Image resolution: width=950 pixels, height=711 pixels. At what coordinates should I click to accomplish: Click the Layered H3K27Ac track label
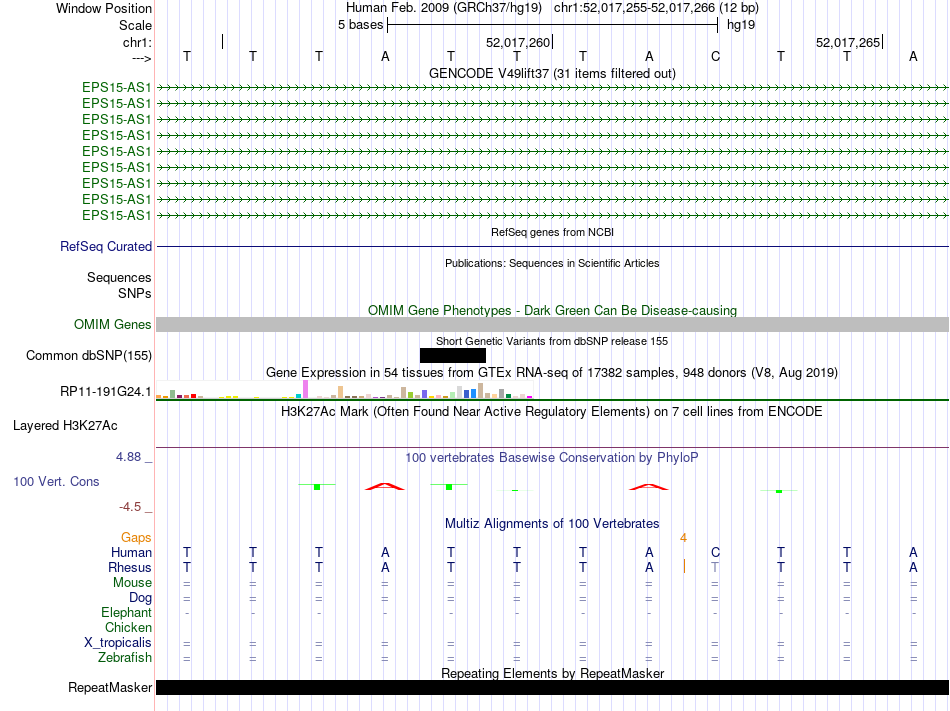65,426
